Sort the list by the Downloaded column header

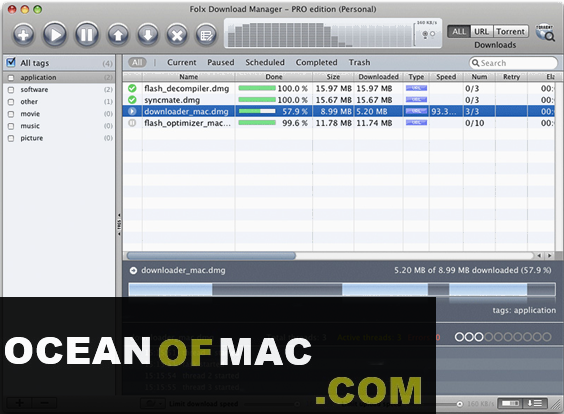tap(378, 77)
